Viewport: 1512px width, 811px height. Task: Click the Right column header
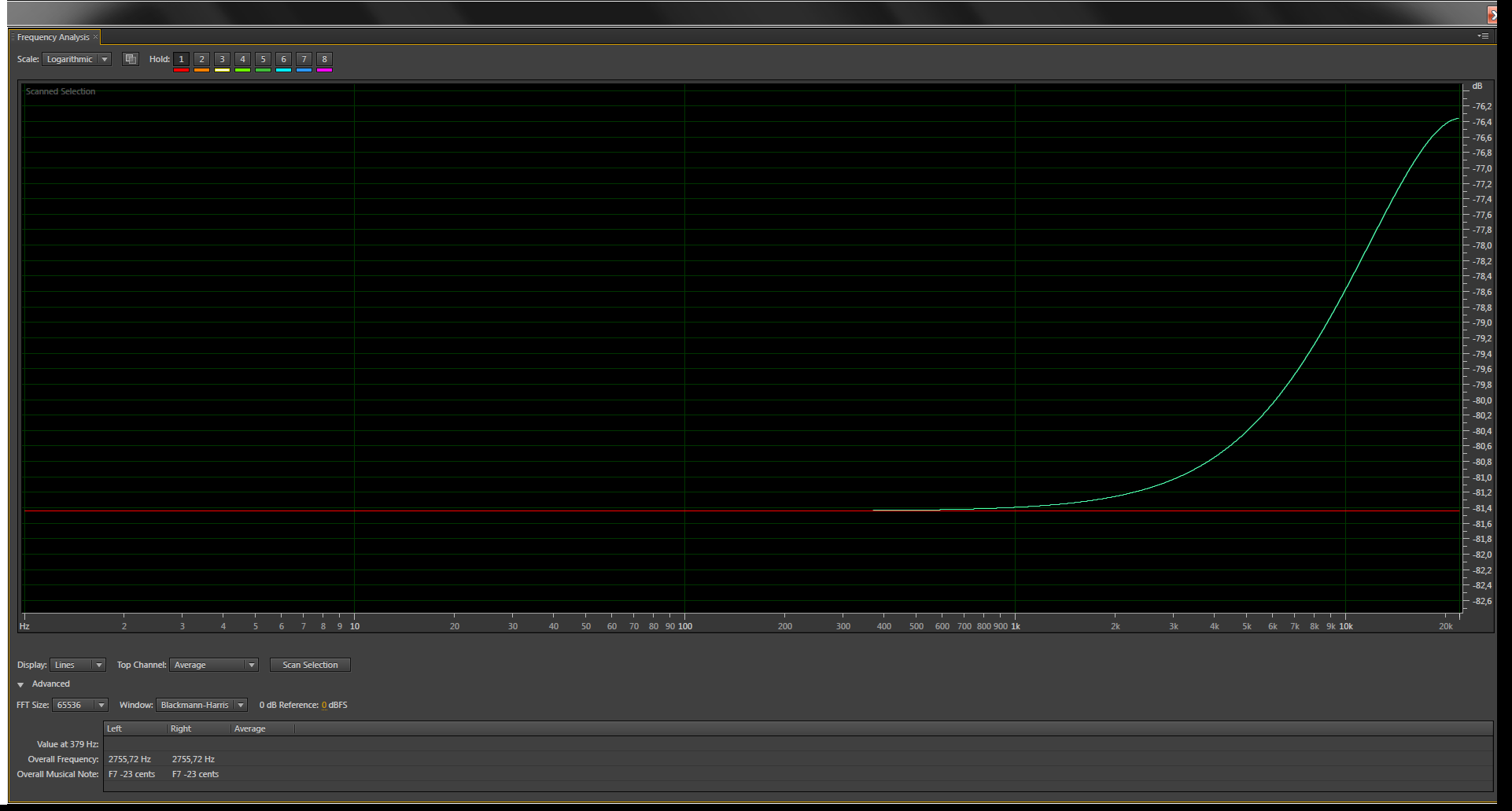199,728
